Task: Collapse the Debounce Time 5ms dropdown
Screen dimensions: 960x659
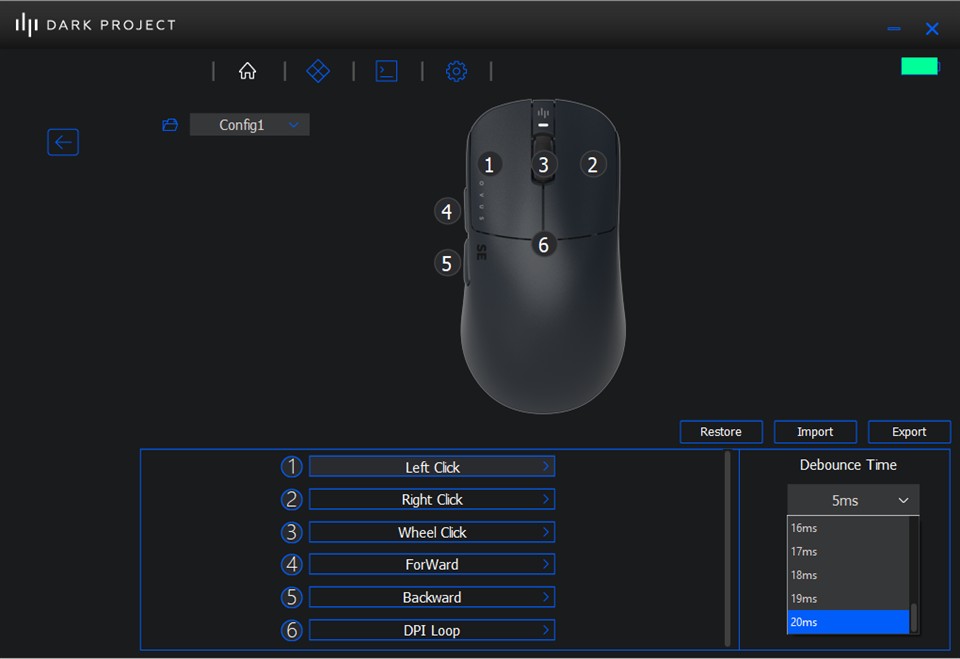Action: click(852, 500)
